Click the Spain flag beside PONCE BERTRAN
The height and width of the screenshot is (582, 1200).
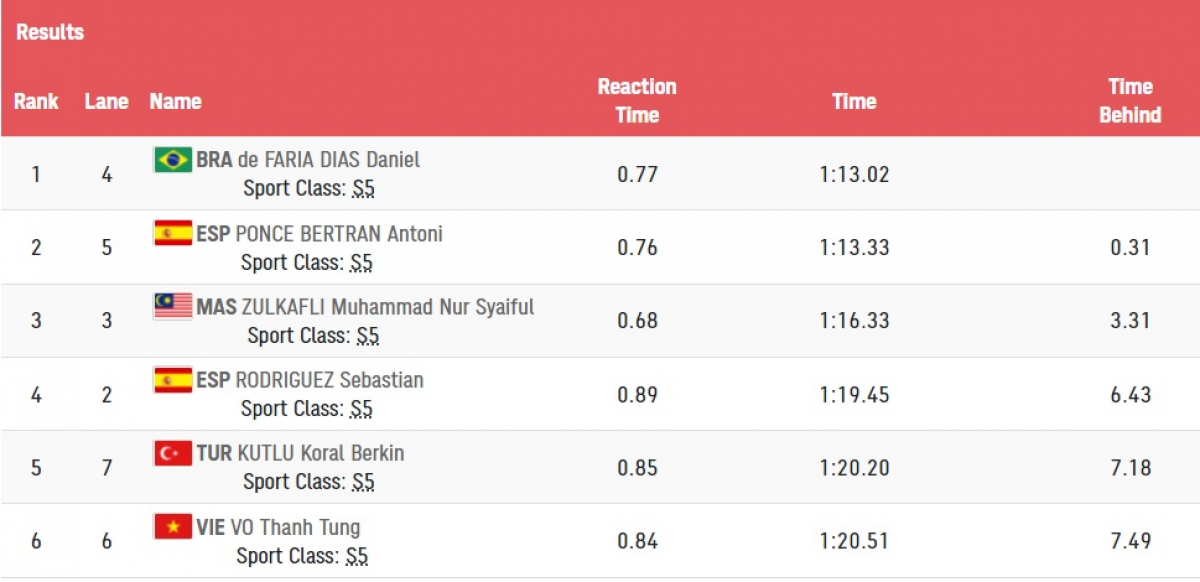click(173, 234)
